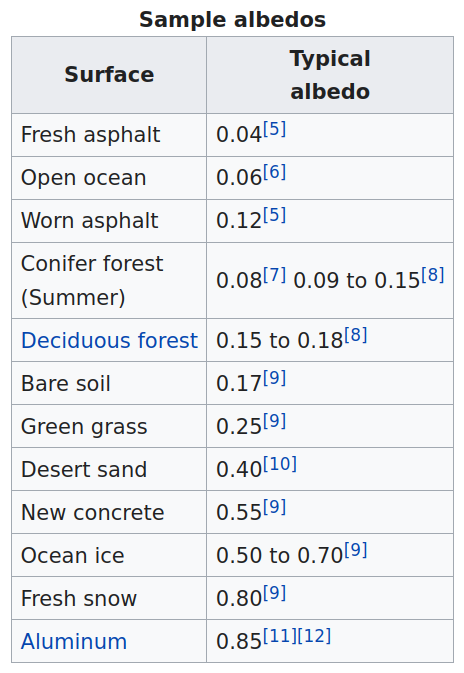This screenshot has height=673, width=464.
Task: Open citation [8] for Deciduous forest albedo
Action: coord(356,334)
